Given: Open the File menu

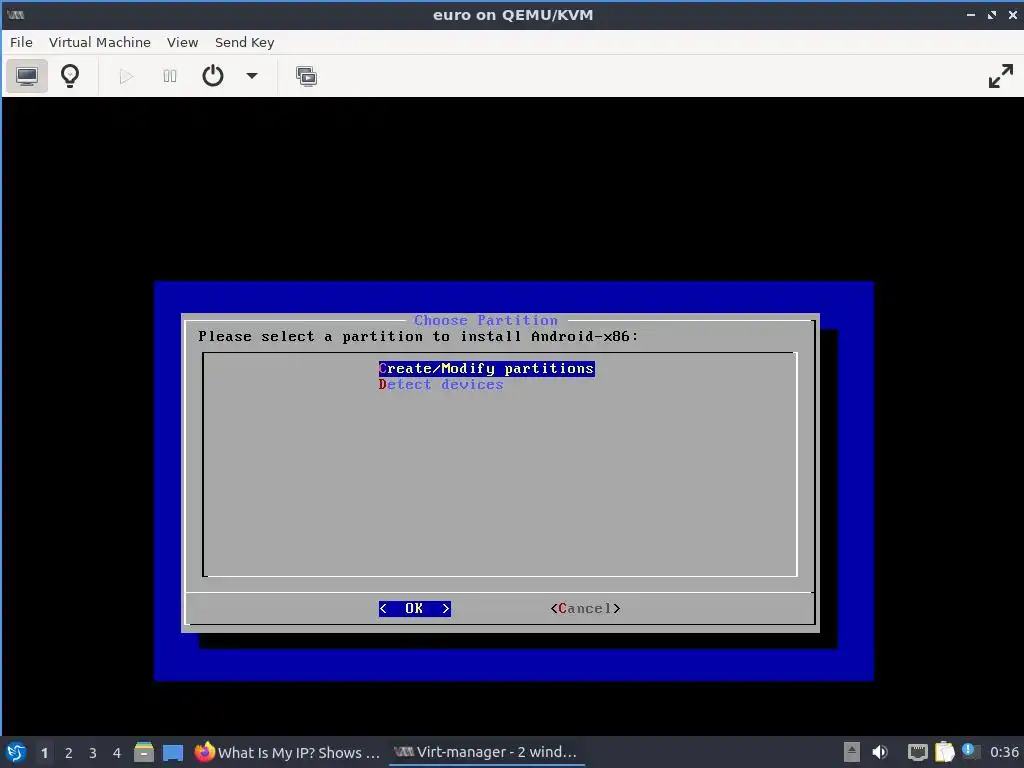Looking at the screenshot, I should coord(21,42).
